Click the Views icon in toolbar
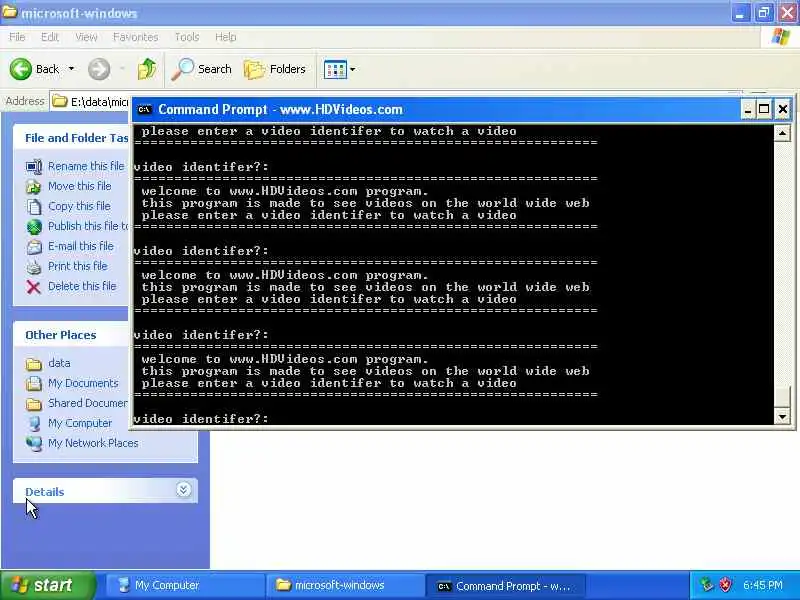Image resolution: width=800 pixels, height=600 pixels. coord(335,69)
